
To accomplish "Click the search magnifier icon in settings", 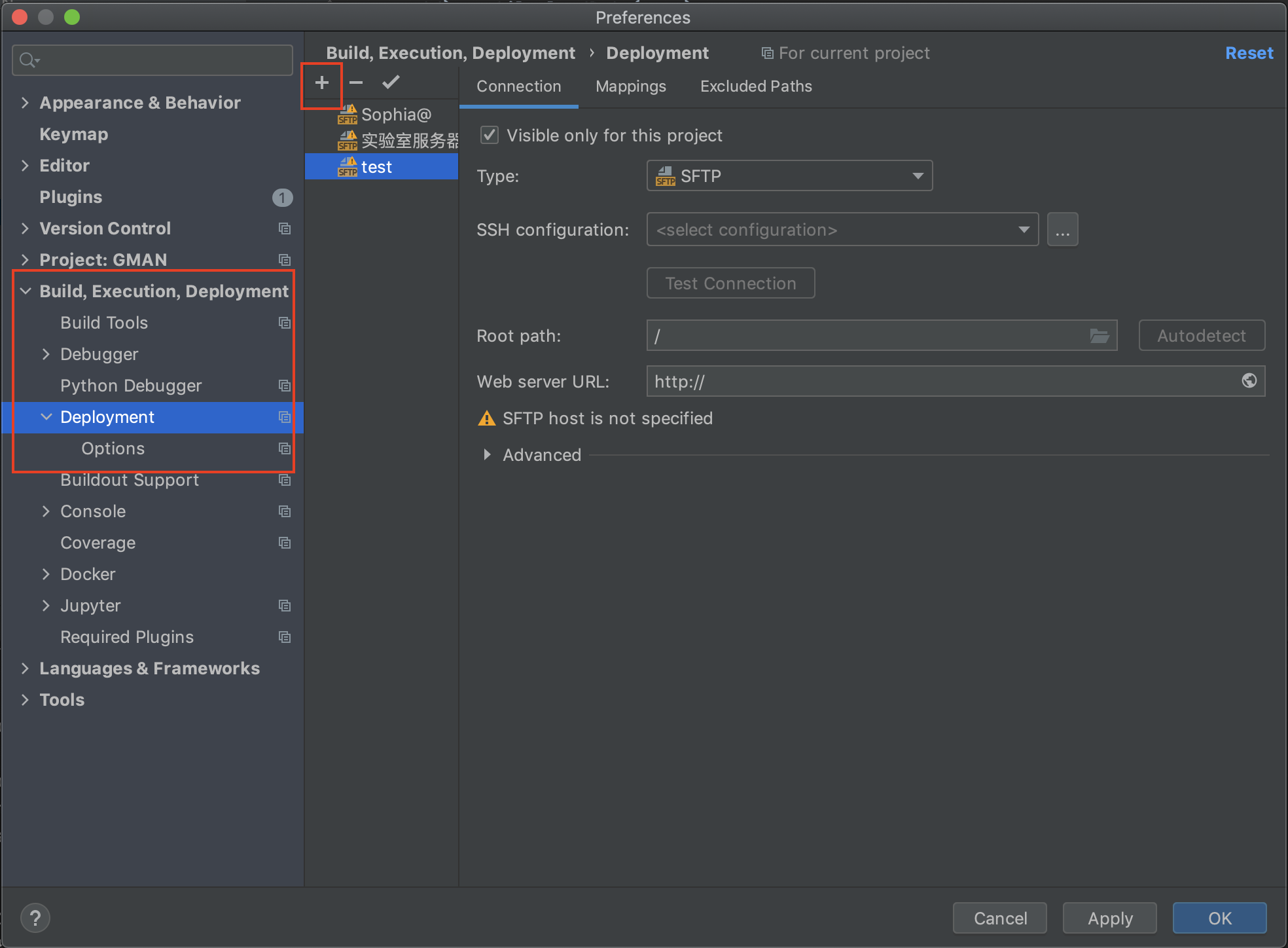I will pyautogui.click(x=29, y=60).
